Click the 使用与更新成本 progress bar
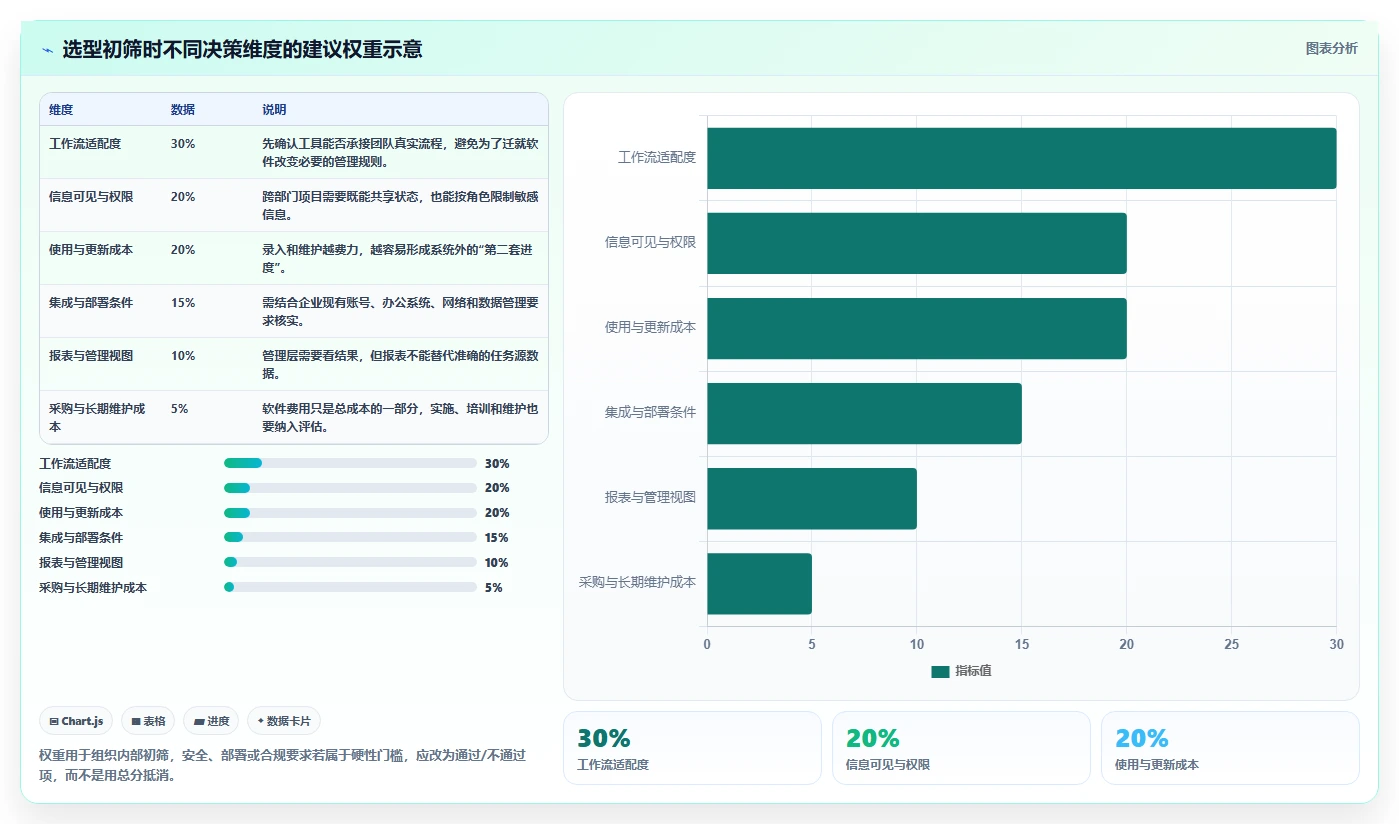 350,513
